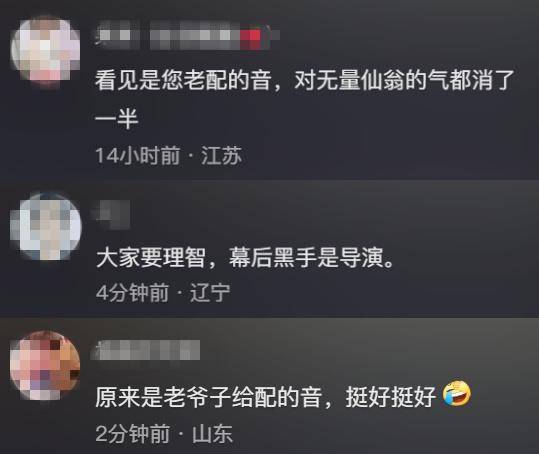The height and width of the screenshot is (454, 539).
Task: Open the short blurred username above 大家要理智
Action: point(112,214)
